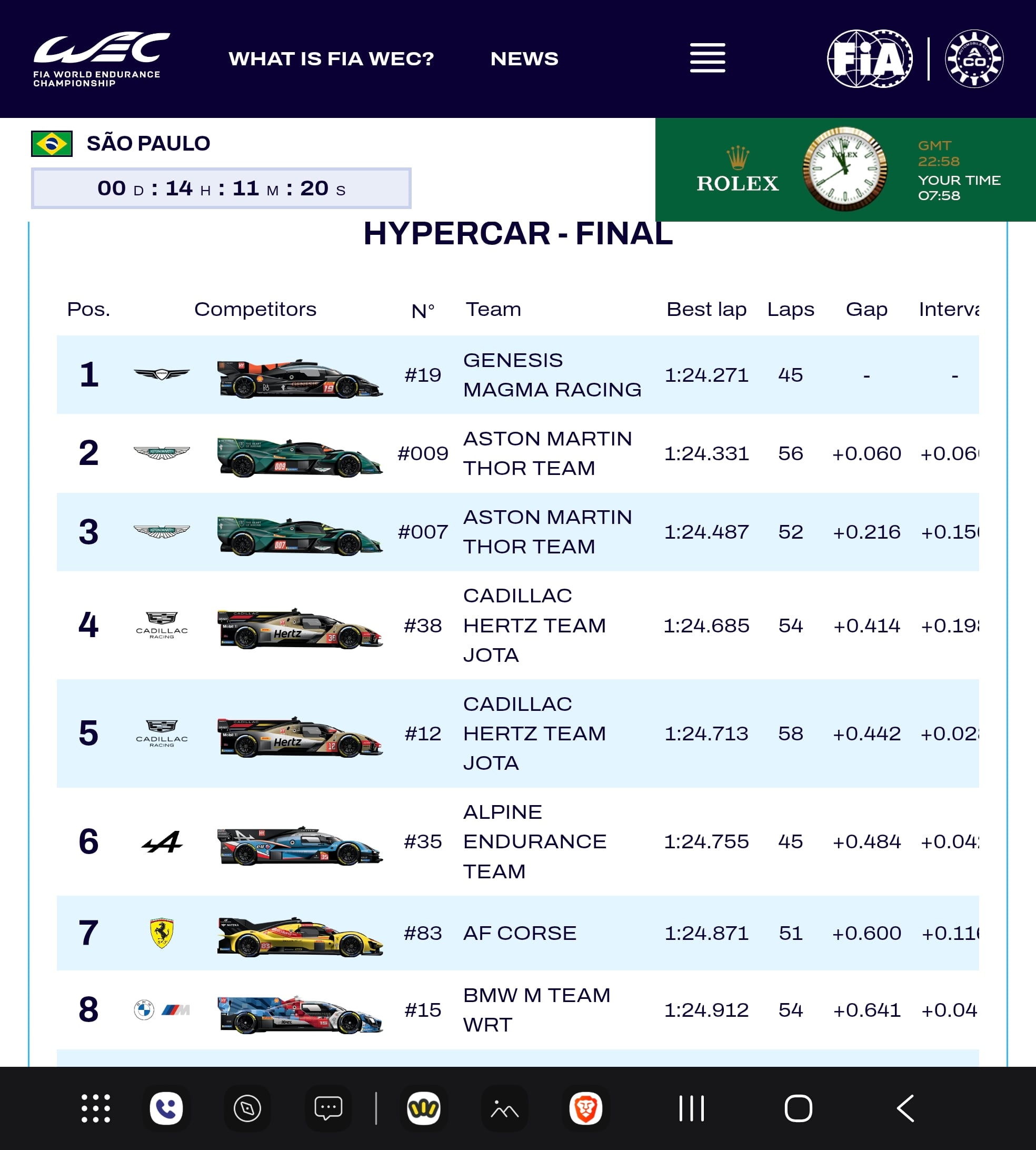Click the AF Corse team name

(520, 933)
